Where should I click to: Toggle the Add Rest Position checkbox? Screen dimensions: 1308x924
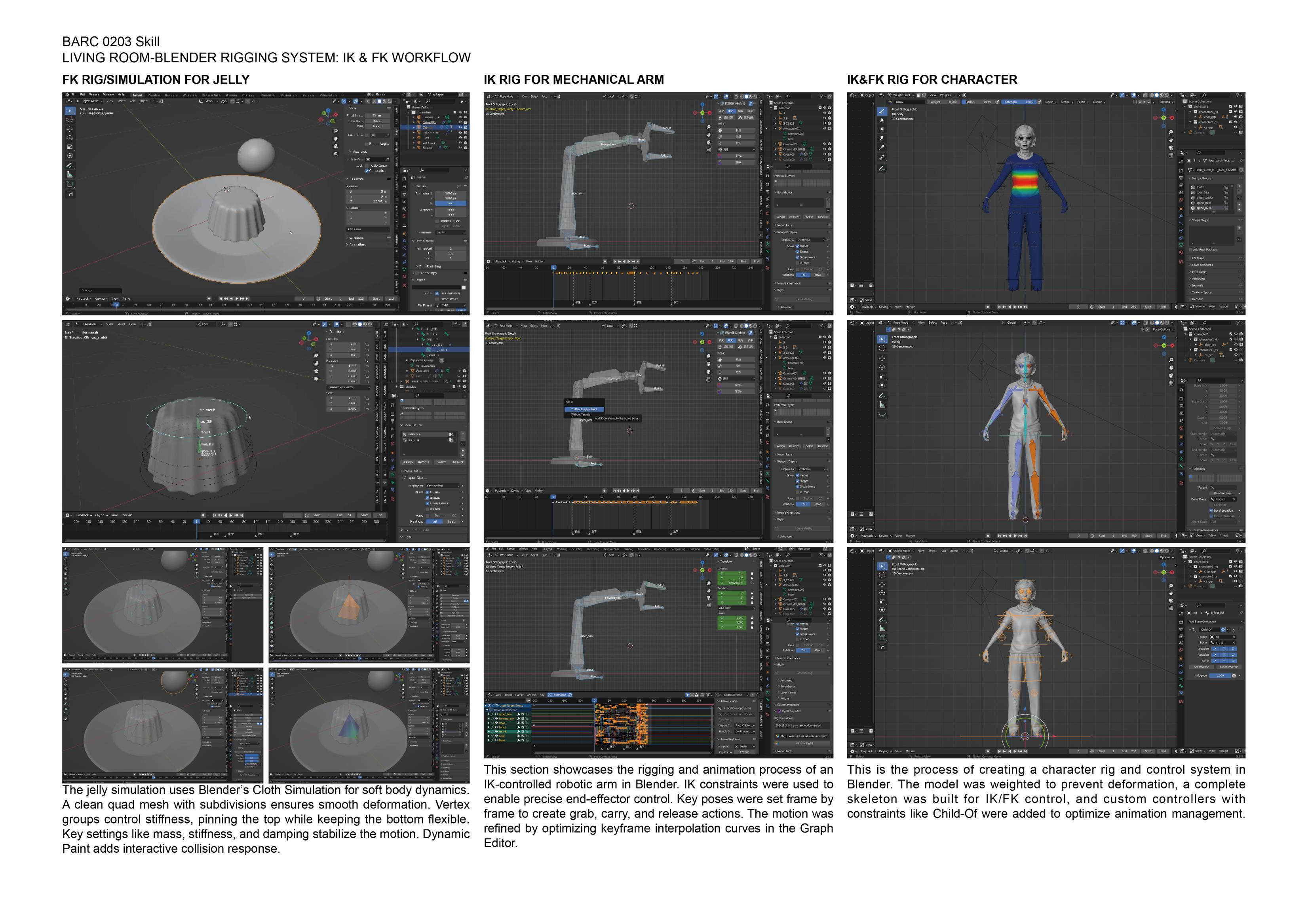point(1191,249)
